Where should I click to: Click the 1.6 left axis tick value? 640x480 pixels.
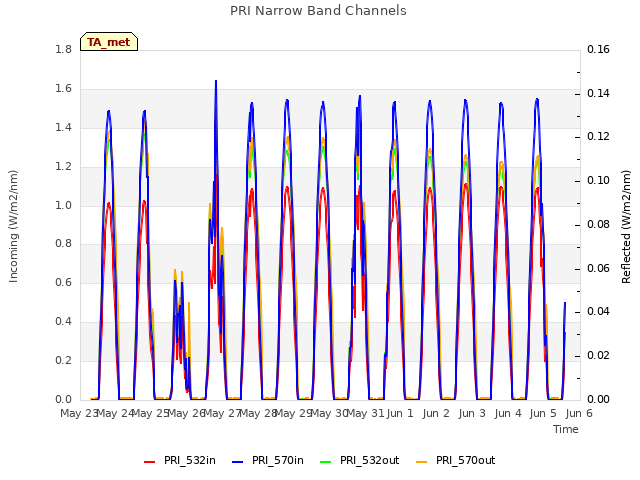click(x=64, y=89)
